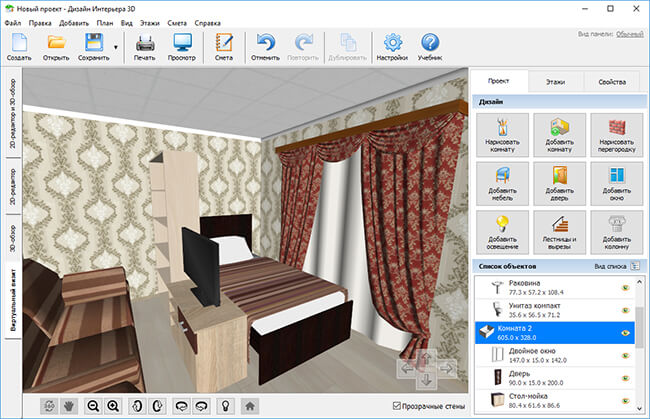This screenshot has height=419, width=650.
Task: Select the Раковина object row
Action: click(x=555, y=288)
